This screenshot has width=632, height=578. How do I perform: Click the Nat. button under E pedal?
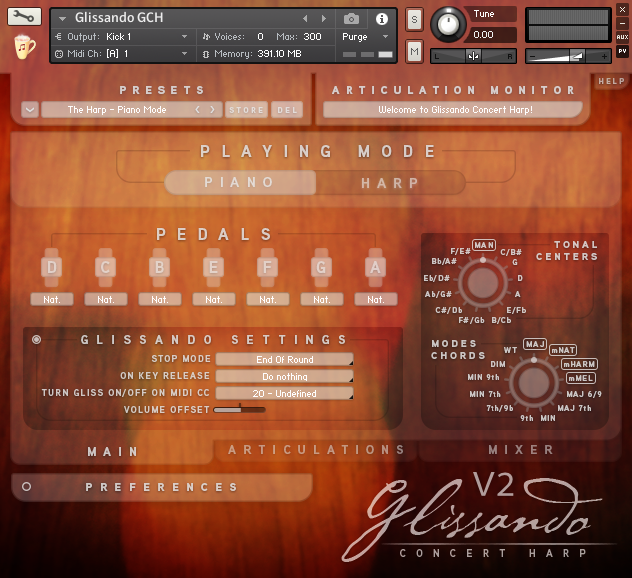pyautogui.click(x=214, y=299)
